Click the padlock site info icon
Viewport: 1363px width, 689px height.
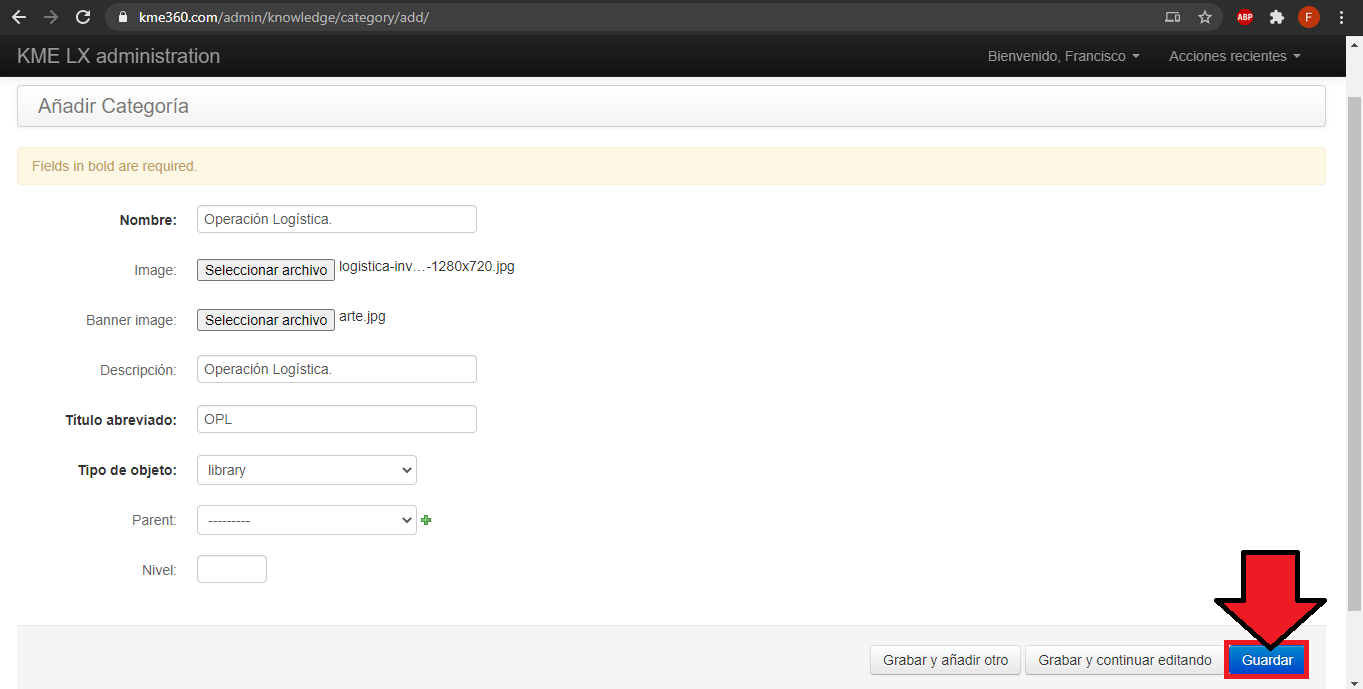[x=123, y=17]
